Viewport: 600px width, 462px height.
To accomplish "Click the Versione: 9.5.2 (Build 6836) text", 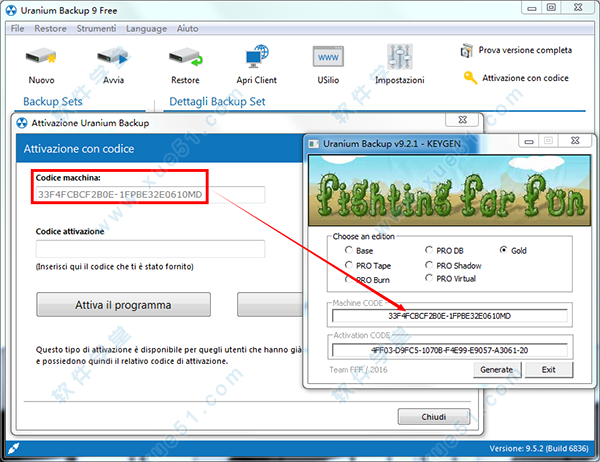I will point(539,448).
